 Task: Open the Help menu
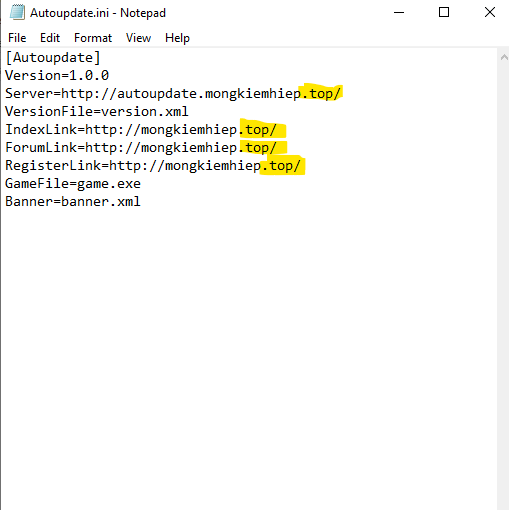click(177, 38)
